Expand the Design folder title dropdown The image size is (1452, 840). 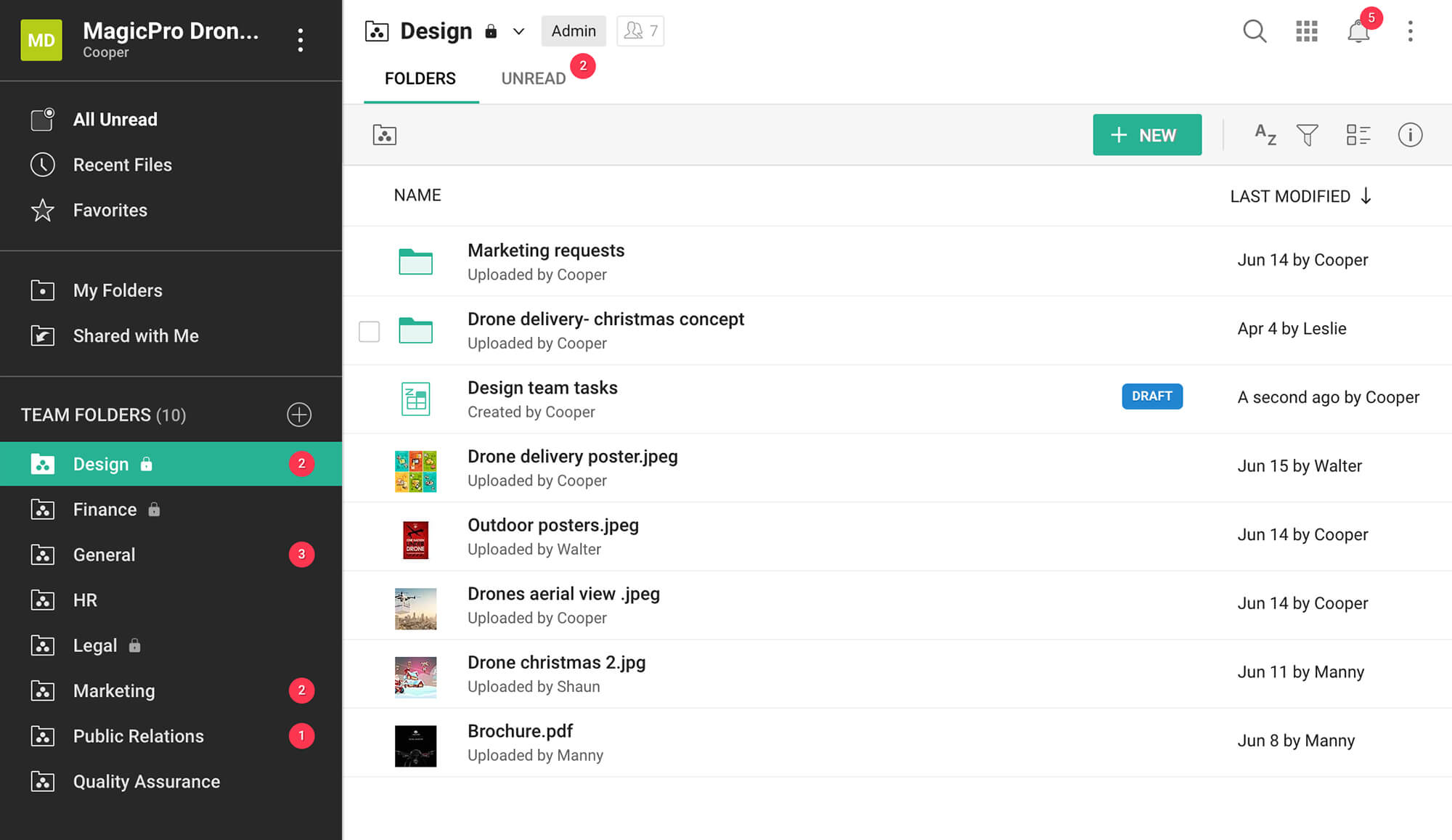[518, 31]
